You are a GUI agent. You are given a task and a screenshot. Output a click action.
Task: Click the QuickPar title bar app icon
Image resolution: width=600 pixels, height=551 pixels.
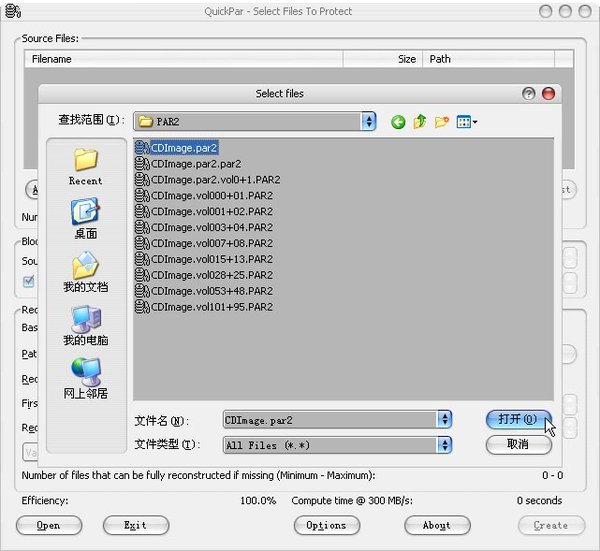pyautogui.click(x=13, y=11)
